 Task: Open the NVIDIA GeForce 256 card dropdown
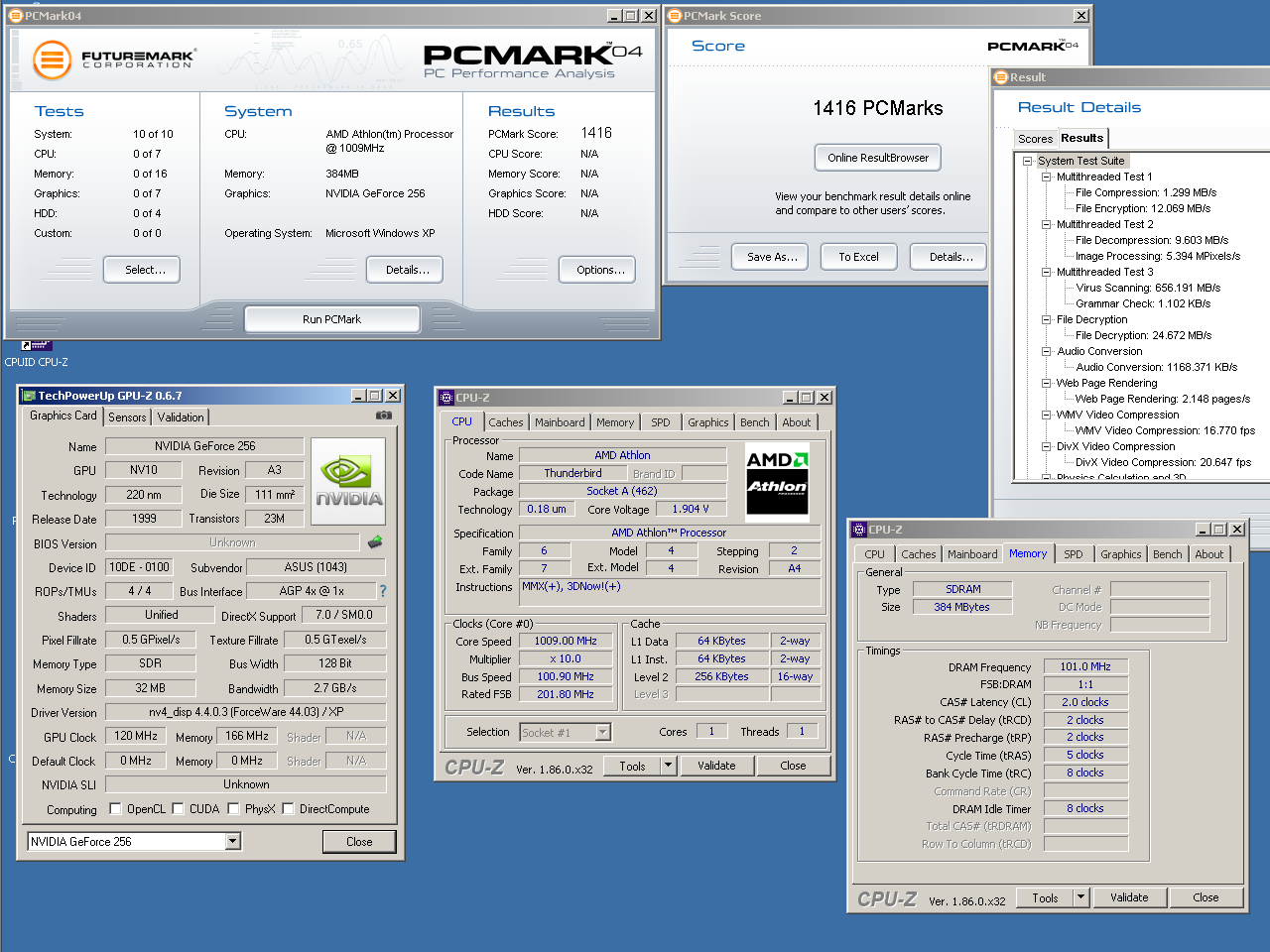pyautogui.click(x=232, y=841)
